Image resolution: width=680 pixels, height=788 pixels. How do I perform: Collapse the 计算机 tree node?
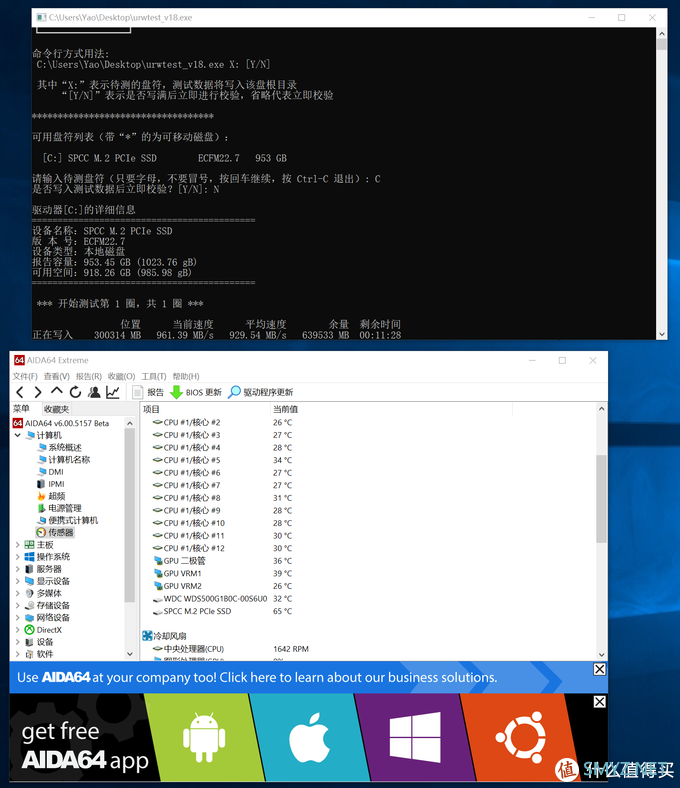point(18,435)
